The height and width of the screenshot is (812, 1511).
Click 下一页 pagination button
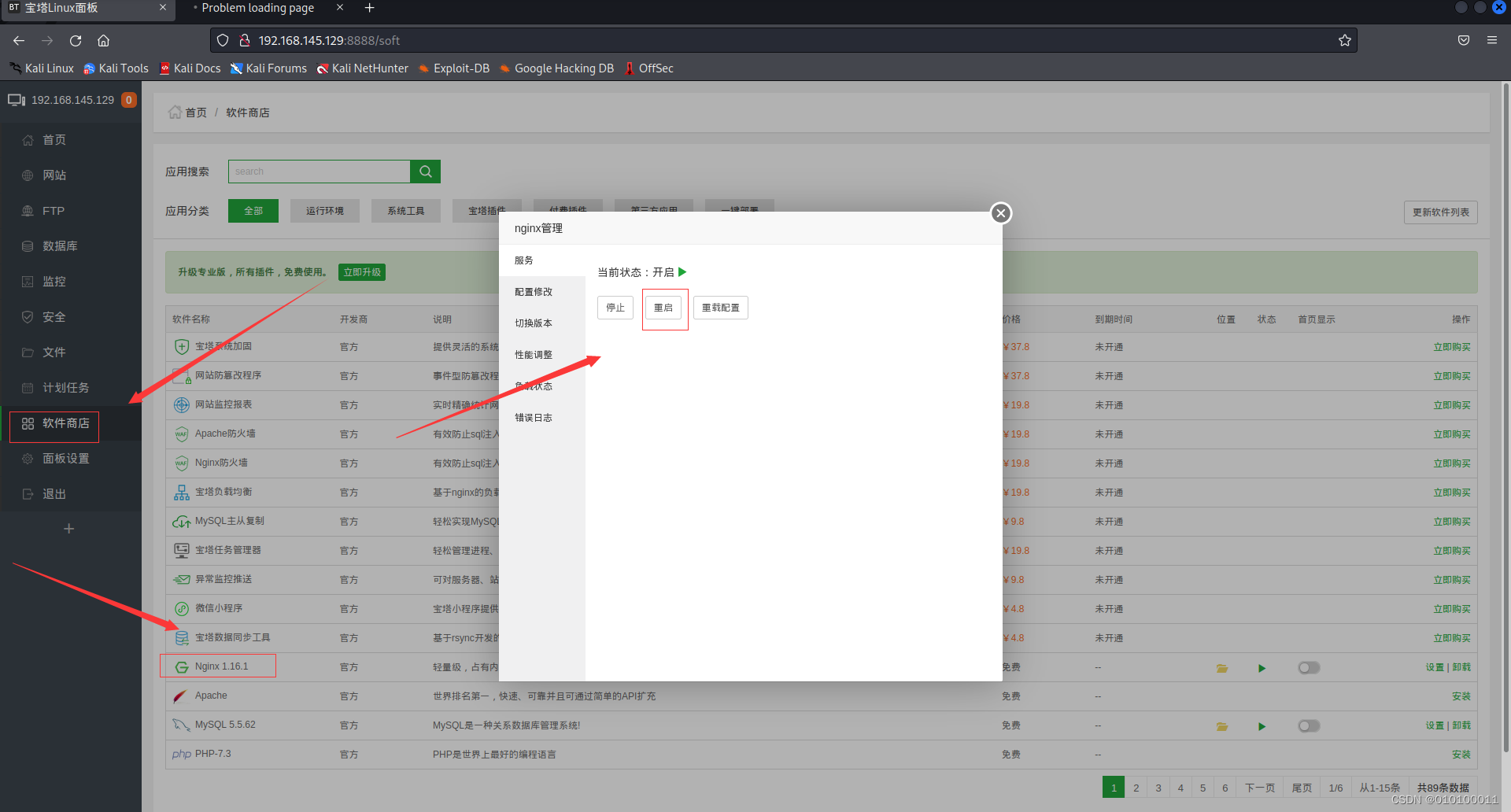pyautogui.click(x=1260, y=788)
